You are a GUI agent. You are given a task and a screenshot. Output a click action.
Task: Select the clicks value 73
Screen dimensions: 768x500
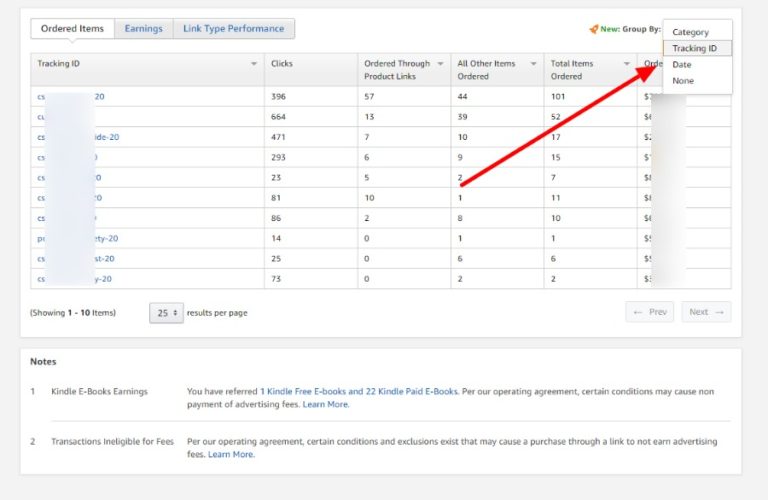coord(276,279)
